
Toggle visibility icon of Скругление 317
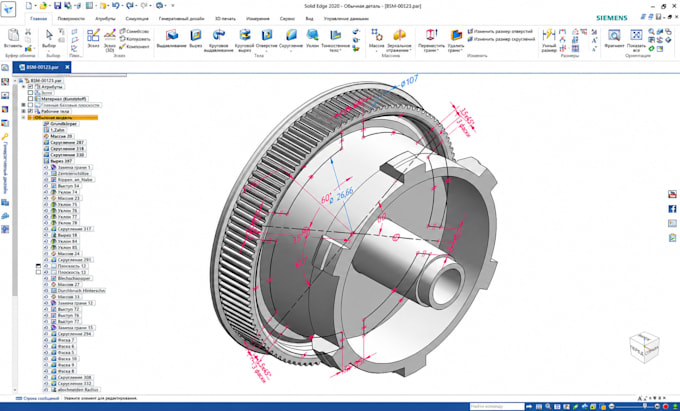46,229
